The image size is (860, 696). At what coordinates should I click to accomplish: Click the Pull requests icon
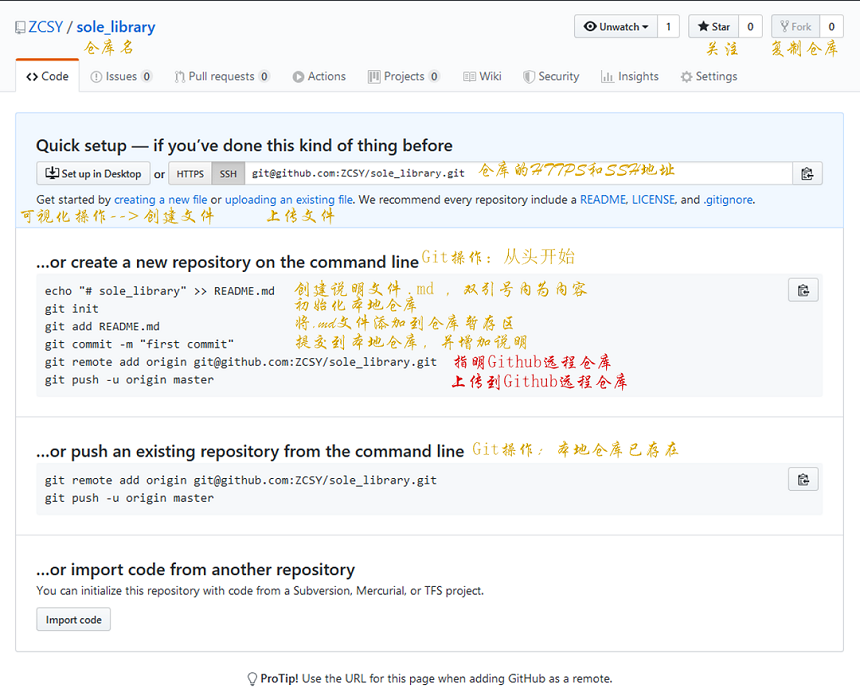click(179, 77)
